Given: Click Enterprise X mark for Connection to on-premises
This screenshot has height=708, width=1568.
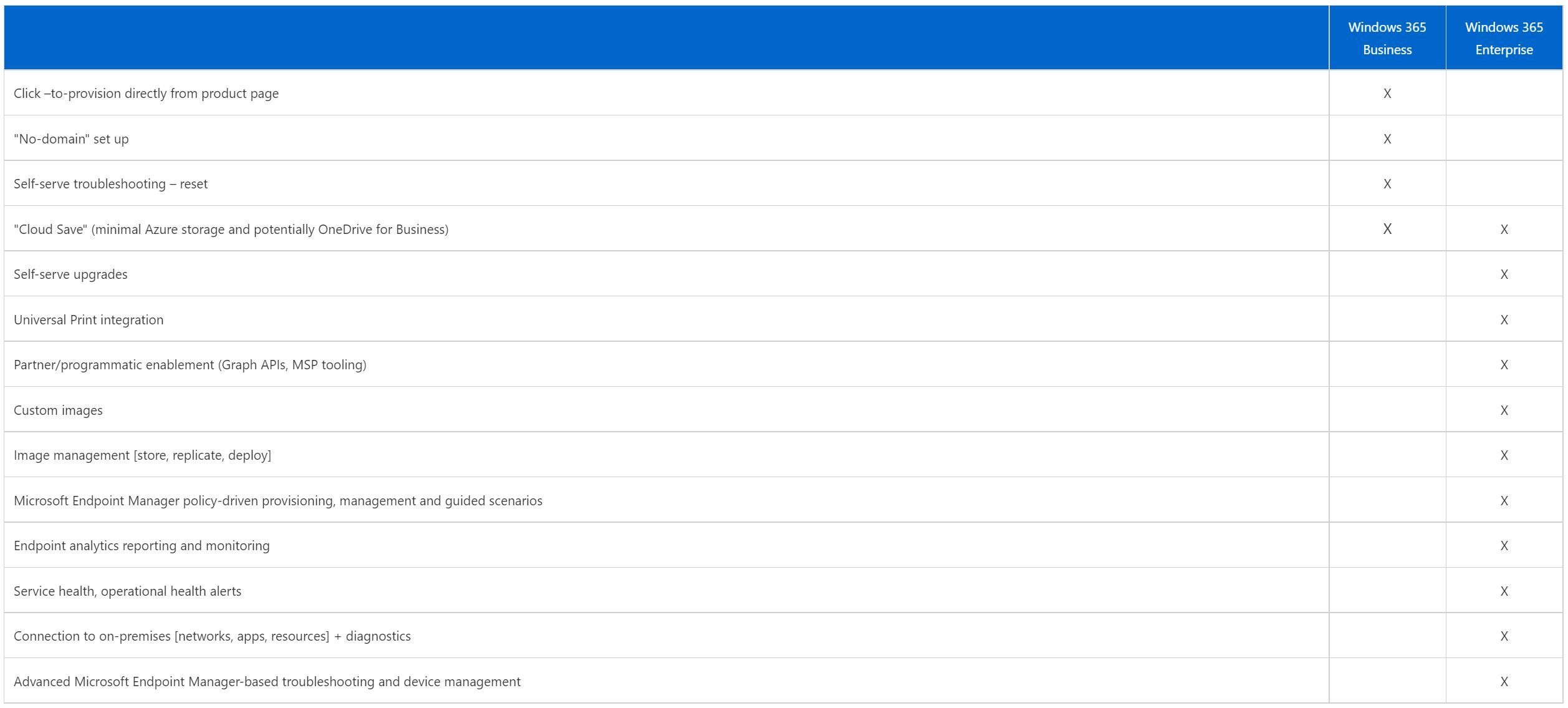Looking at the screenshot, I should [x=1504, y=636].
